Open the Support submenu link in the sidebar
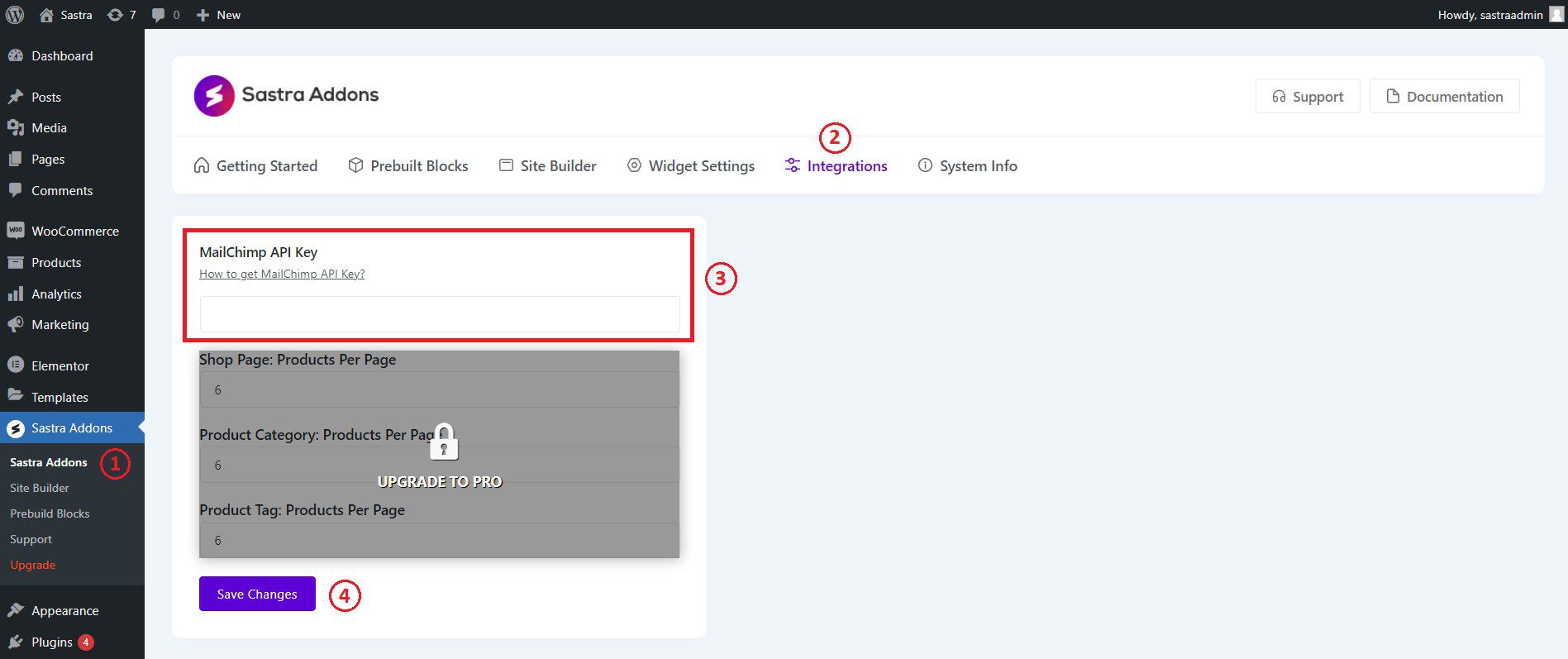The height and width of the screenshot is (659, 1568). pos(31,539)
